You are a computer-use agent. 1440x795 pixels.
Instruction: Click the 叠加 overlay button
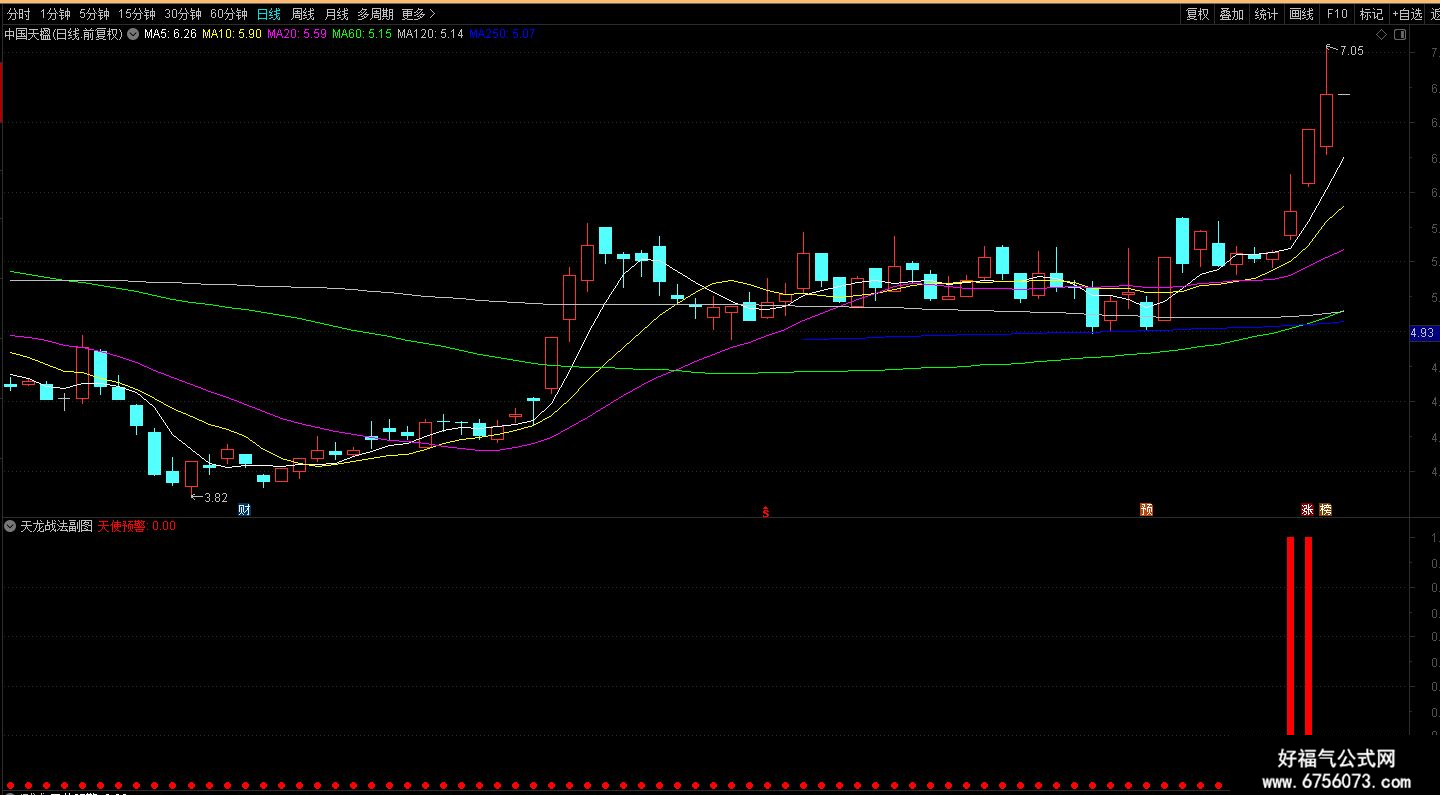click(1231, 14)
